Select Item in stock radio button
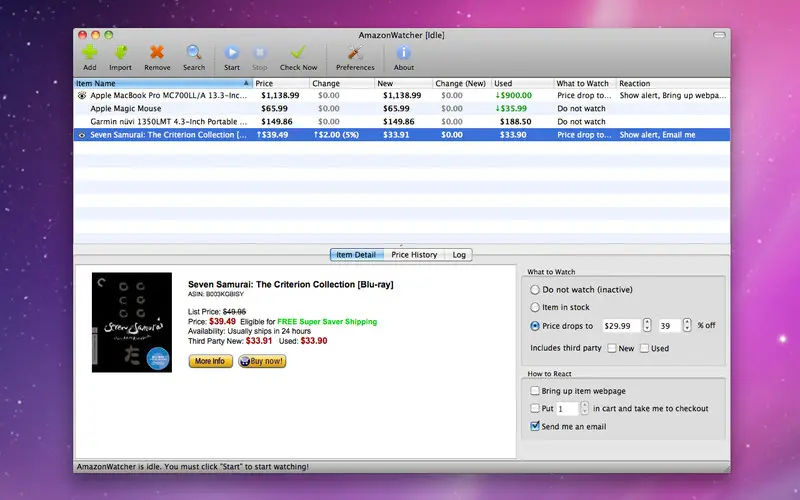Screen dimensions: 800x500 (535, 307)
